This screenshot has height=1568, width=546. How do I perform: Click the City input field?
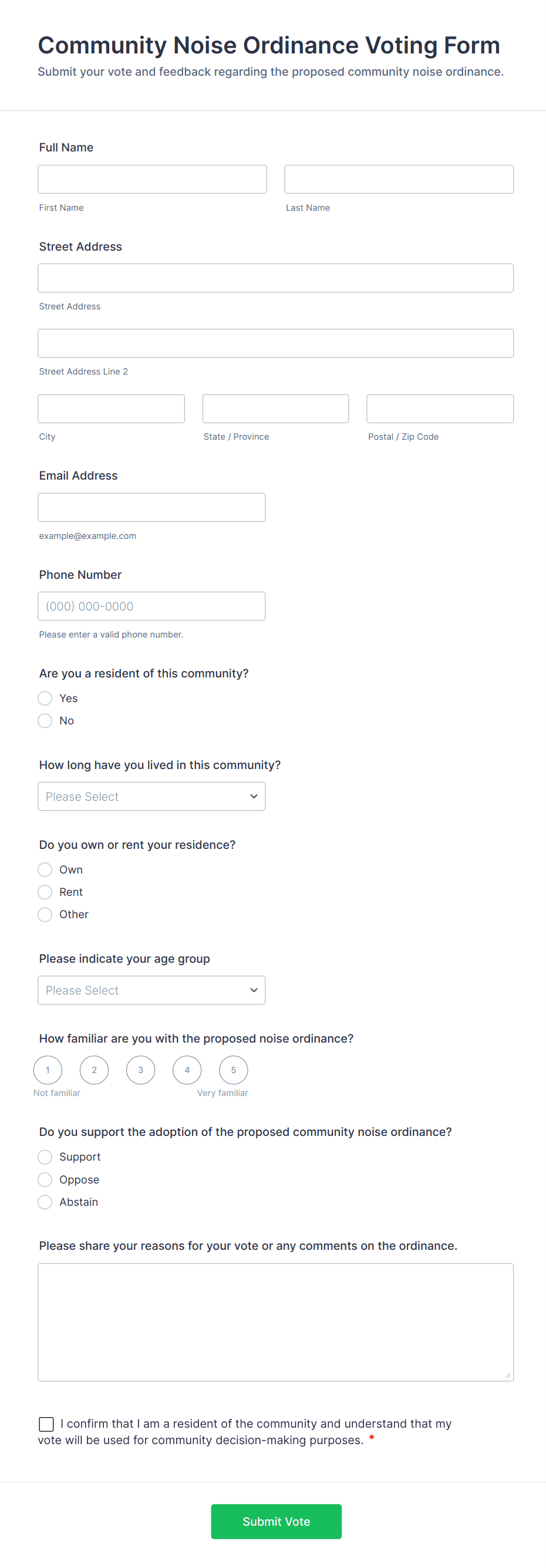click(x=111, y=409)
